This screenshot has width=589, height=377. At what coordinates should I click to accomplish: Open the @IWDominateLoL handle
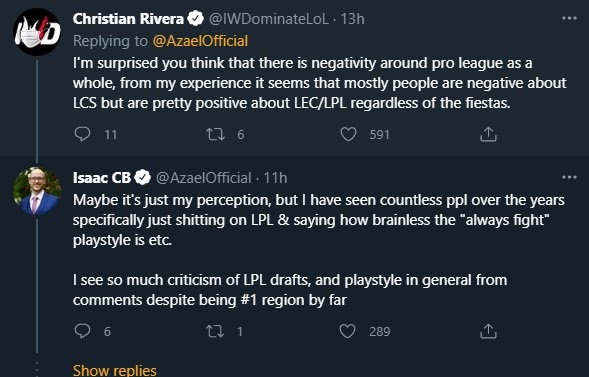269,19
